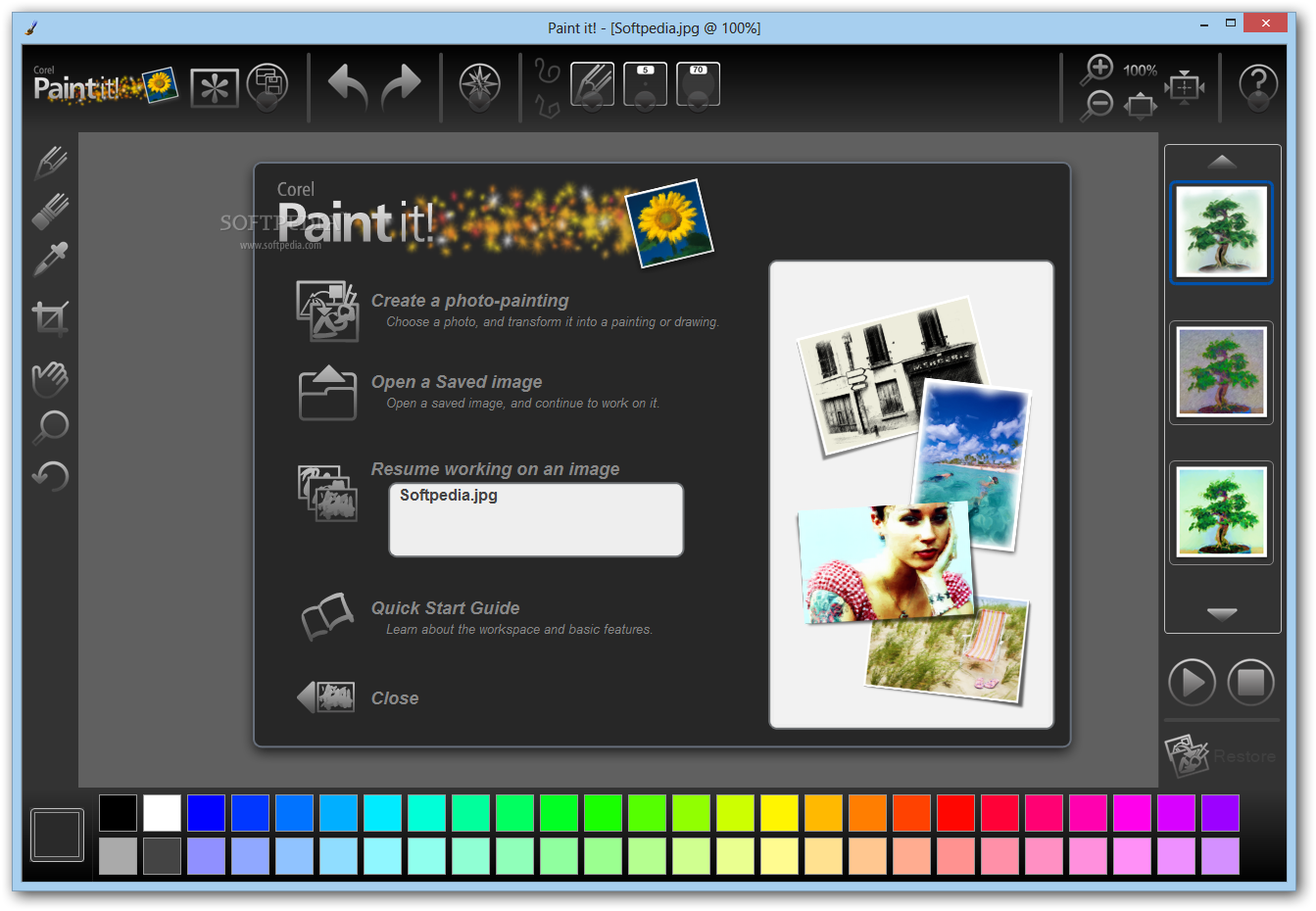Open the brush size 5 dropdown
Viewport: 1316px width, 911px height.
point(645,85)
